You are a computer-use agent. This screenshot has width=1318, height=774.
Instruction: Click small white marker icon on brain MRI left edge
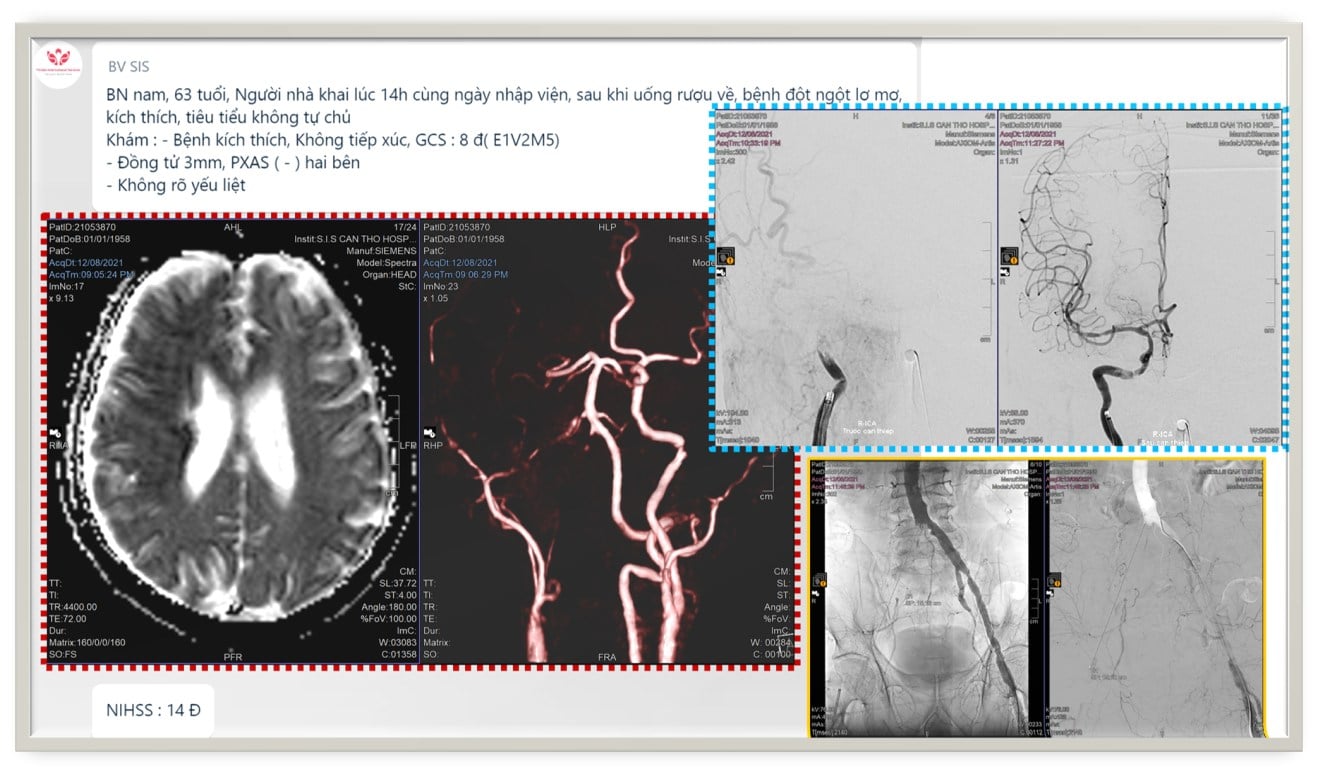[x=56, y=430]
